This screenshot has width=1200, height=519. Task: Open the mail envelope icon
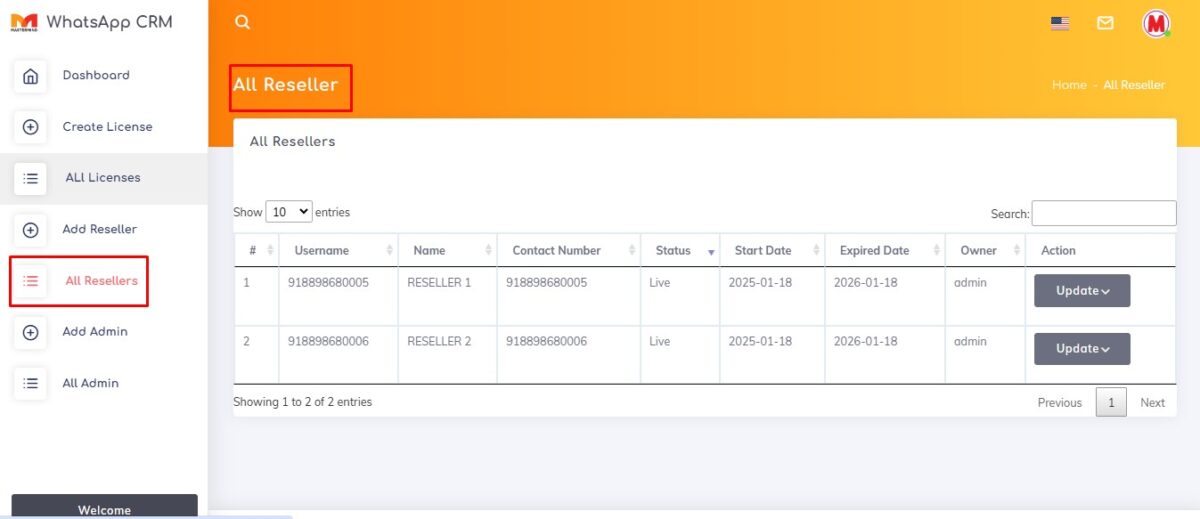(x=1105, y=23)
